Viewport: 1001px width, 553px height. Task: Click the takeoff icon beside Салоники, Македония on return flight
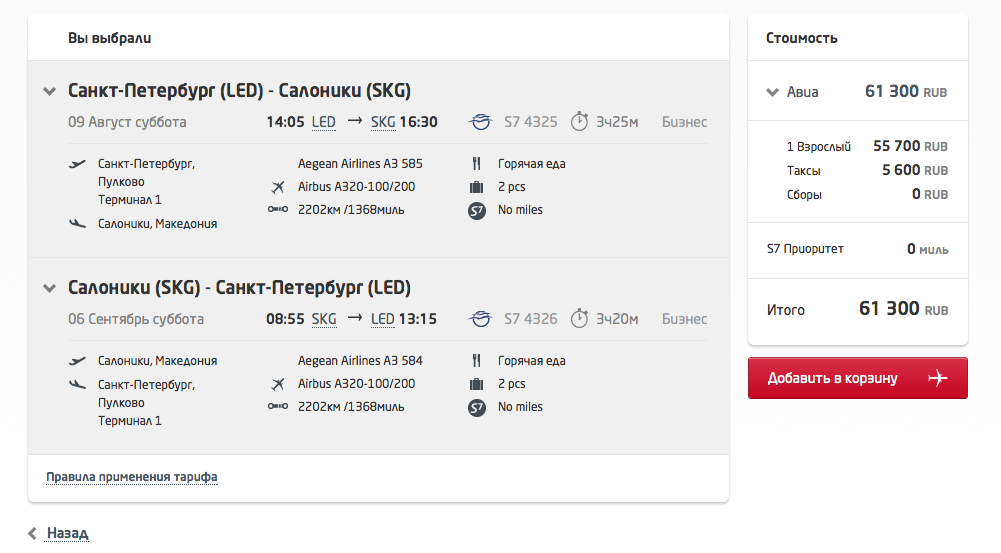77,361
